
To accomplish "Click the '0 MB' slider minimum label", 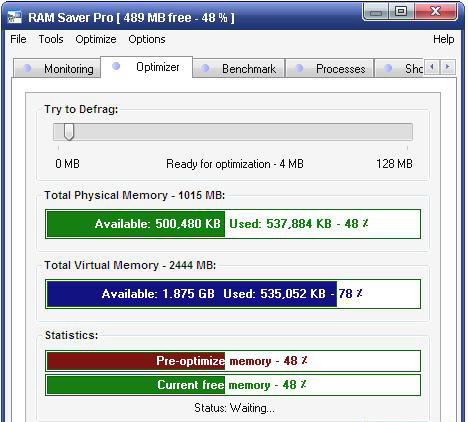I will point(67,164).
